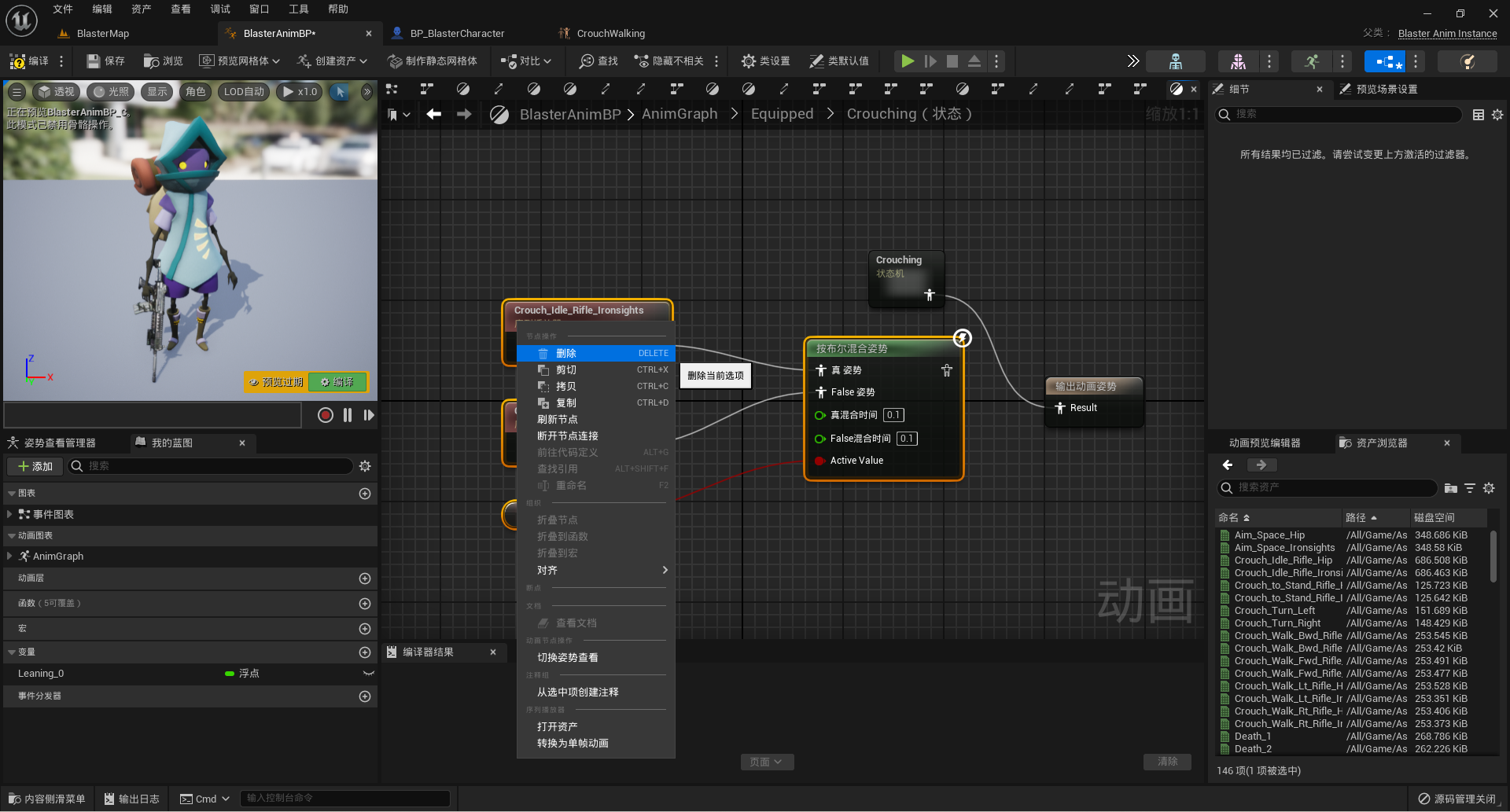
Task: Open parent class Blaster Anim Instance link
Action: tap(1447, 33)
